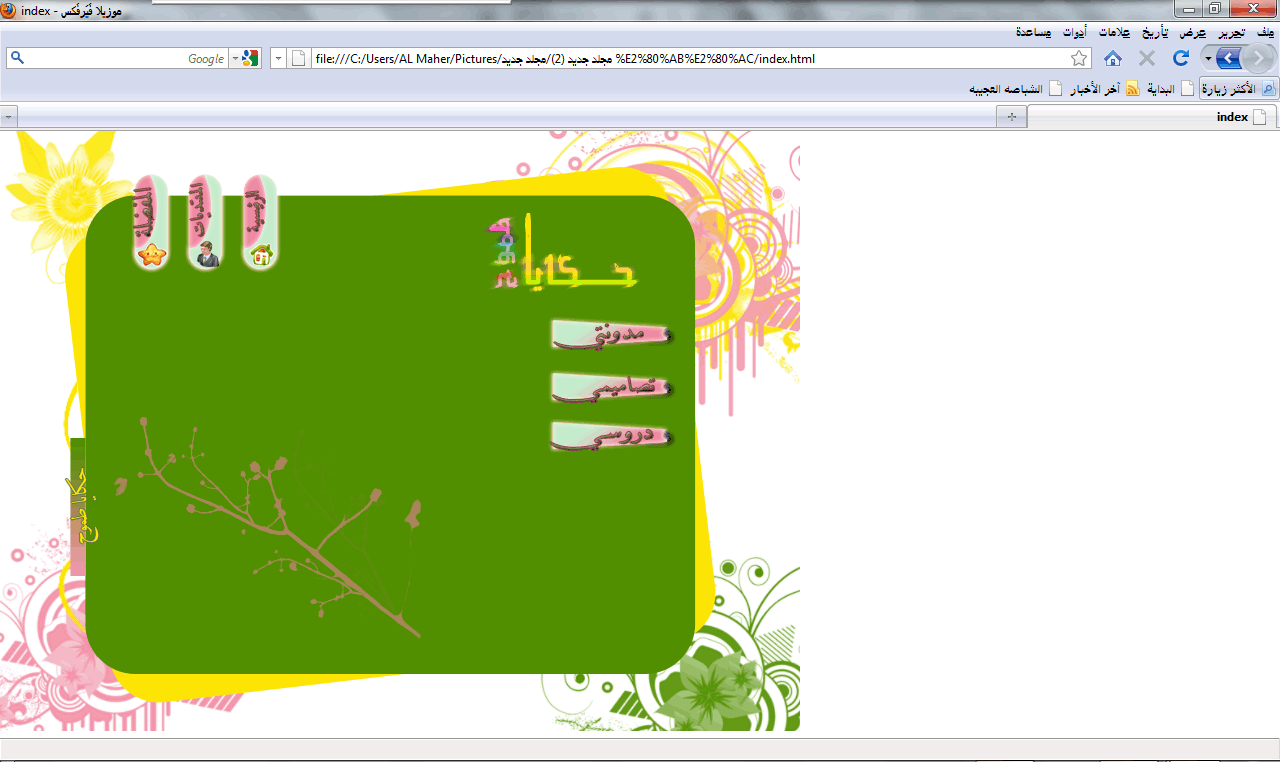Go back using the blue arrow button
Screen dimensions: 1280x762
pos(1229,58)
